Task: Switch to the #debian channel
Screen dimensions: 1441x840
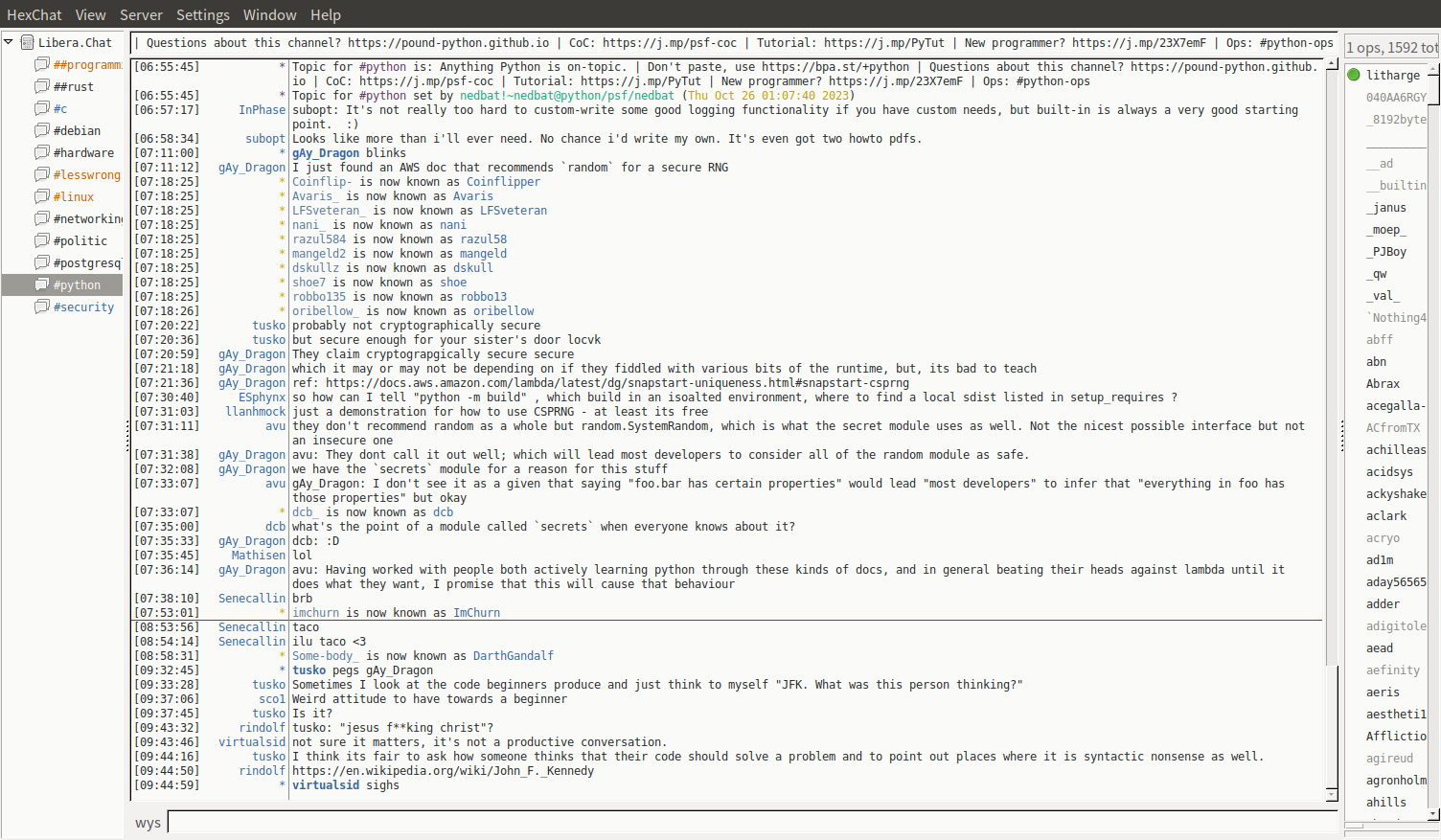Action: [77, 130]
